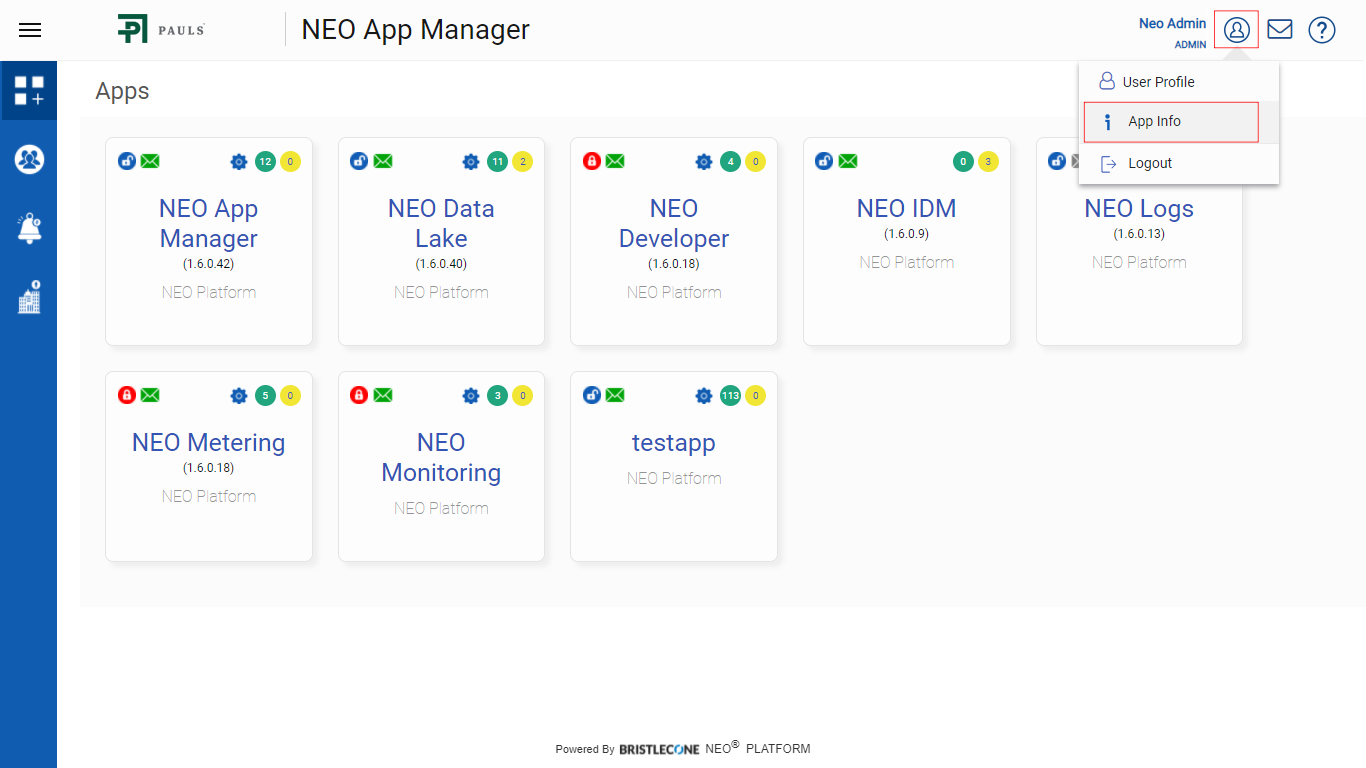Viewport: 1366px width, 768px height.
Task: Click green badge 0 on NEO IDM card
Action: [963, 161]
